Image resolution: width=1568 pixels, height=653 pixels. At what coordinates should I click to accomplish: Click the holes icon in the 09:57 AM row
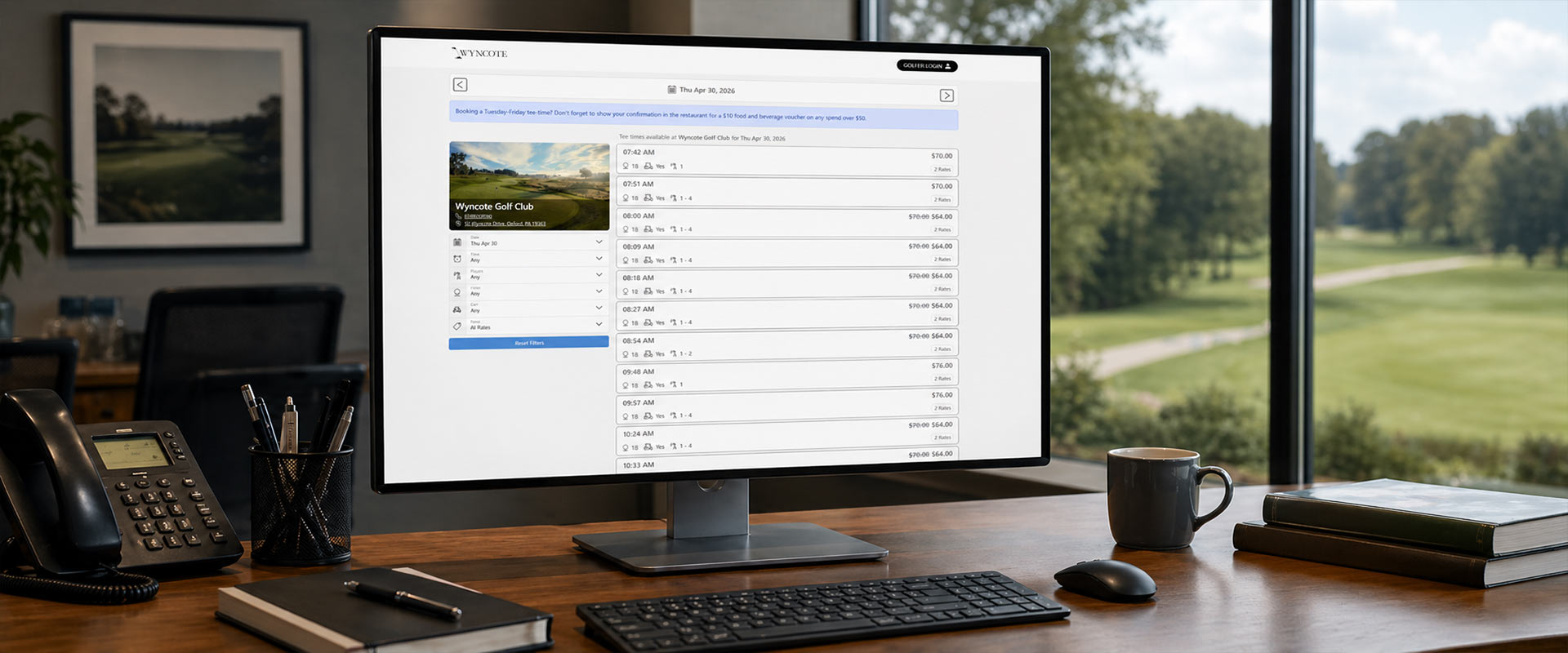626,416
